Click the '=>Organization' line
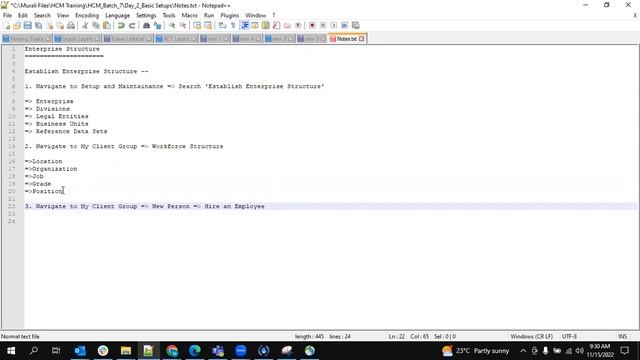640x360 pixels. click(51, 169)
